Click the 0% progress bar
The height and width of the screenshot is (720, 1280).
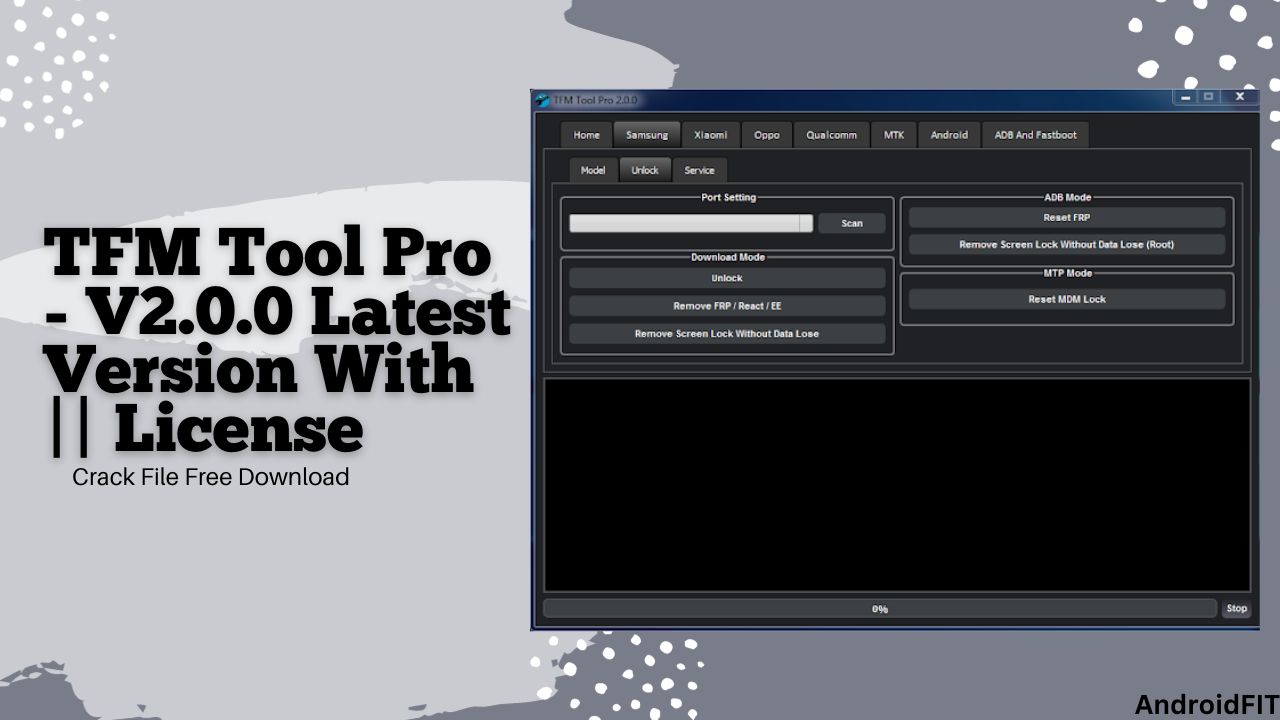pos(880,608)
